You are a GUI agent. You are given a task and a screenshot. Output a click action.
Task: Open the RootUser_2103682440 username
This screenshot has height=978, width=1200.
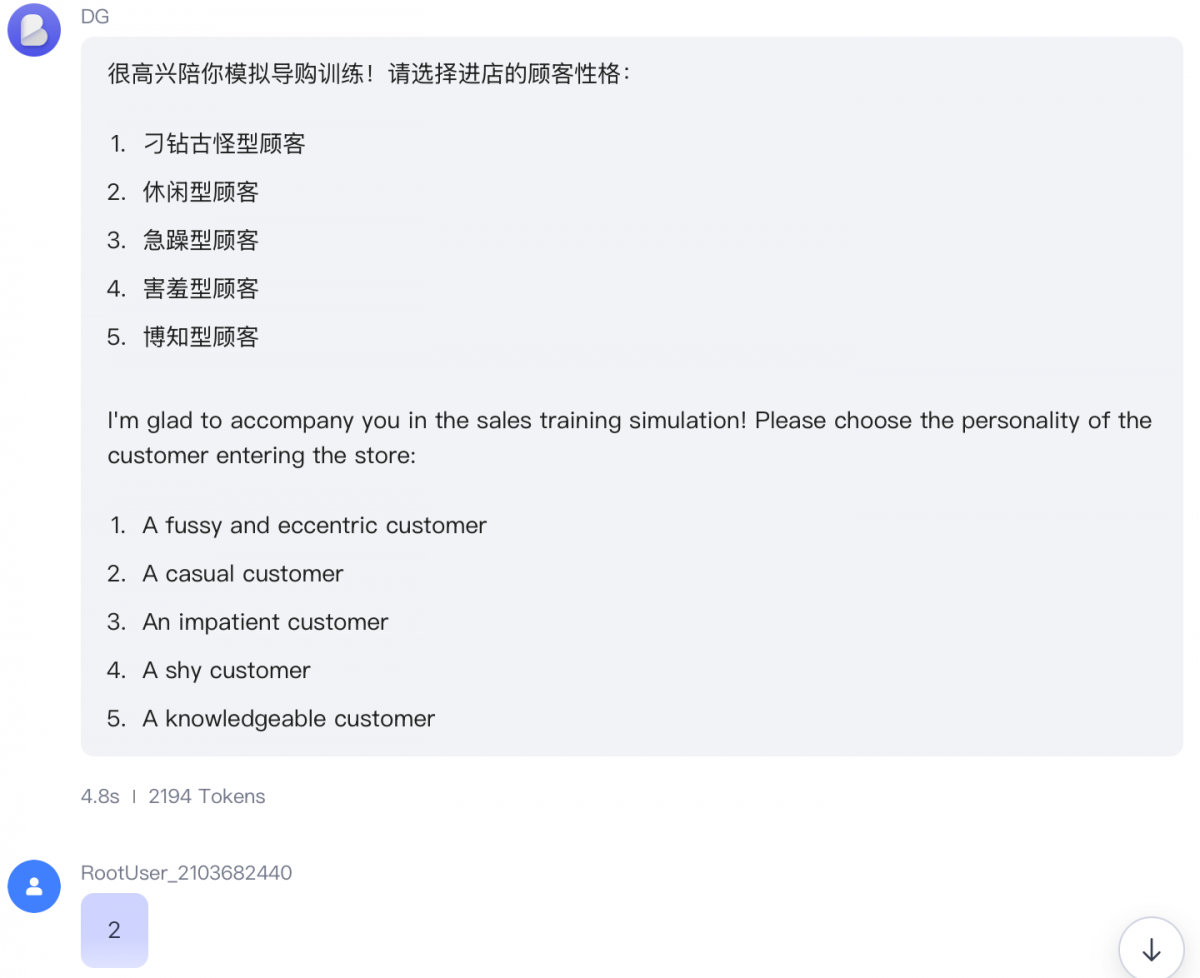[x=186, y=873]
